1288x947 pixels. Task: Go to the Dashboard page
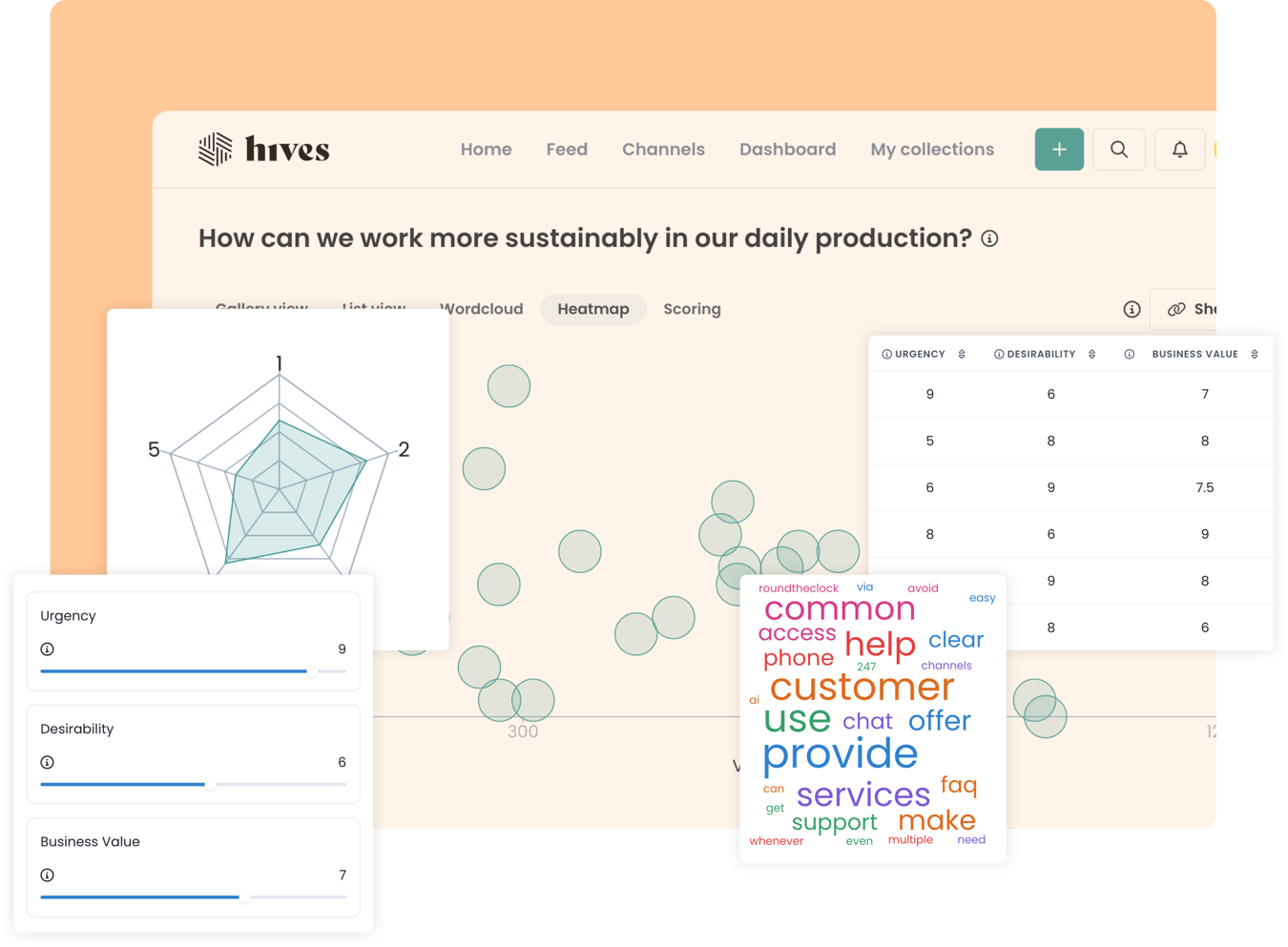[787, 149]
